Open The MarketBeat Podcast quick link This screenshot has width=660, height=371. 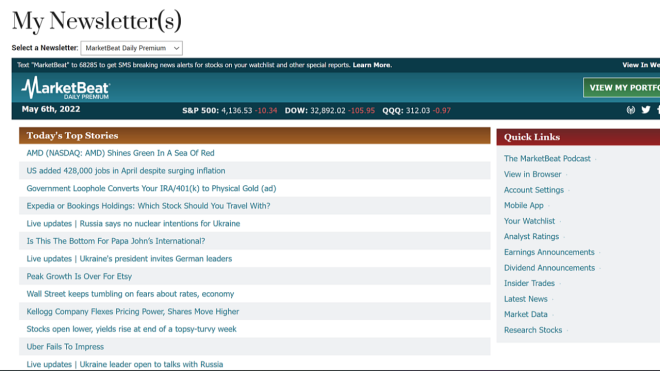click(547, 158)
